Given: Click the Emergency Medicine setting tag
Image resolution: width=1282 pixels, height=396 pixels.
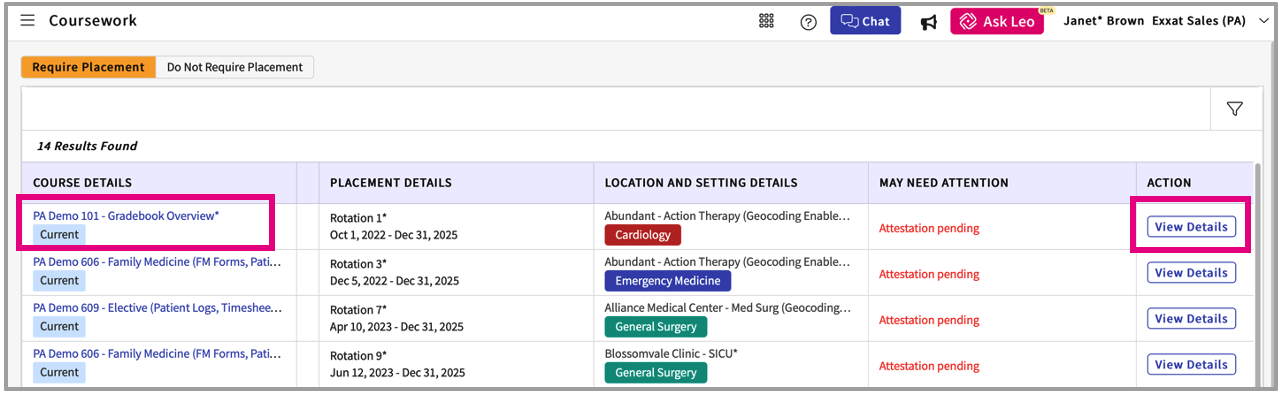Looking at the screenshot, I should tap(668, 281).
